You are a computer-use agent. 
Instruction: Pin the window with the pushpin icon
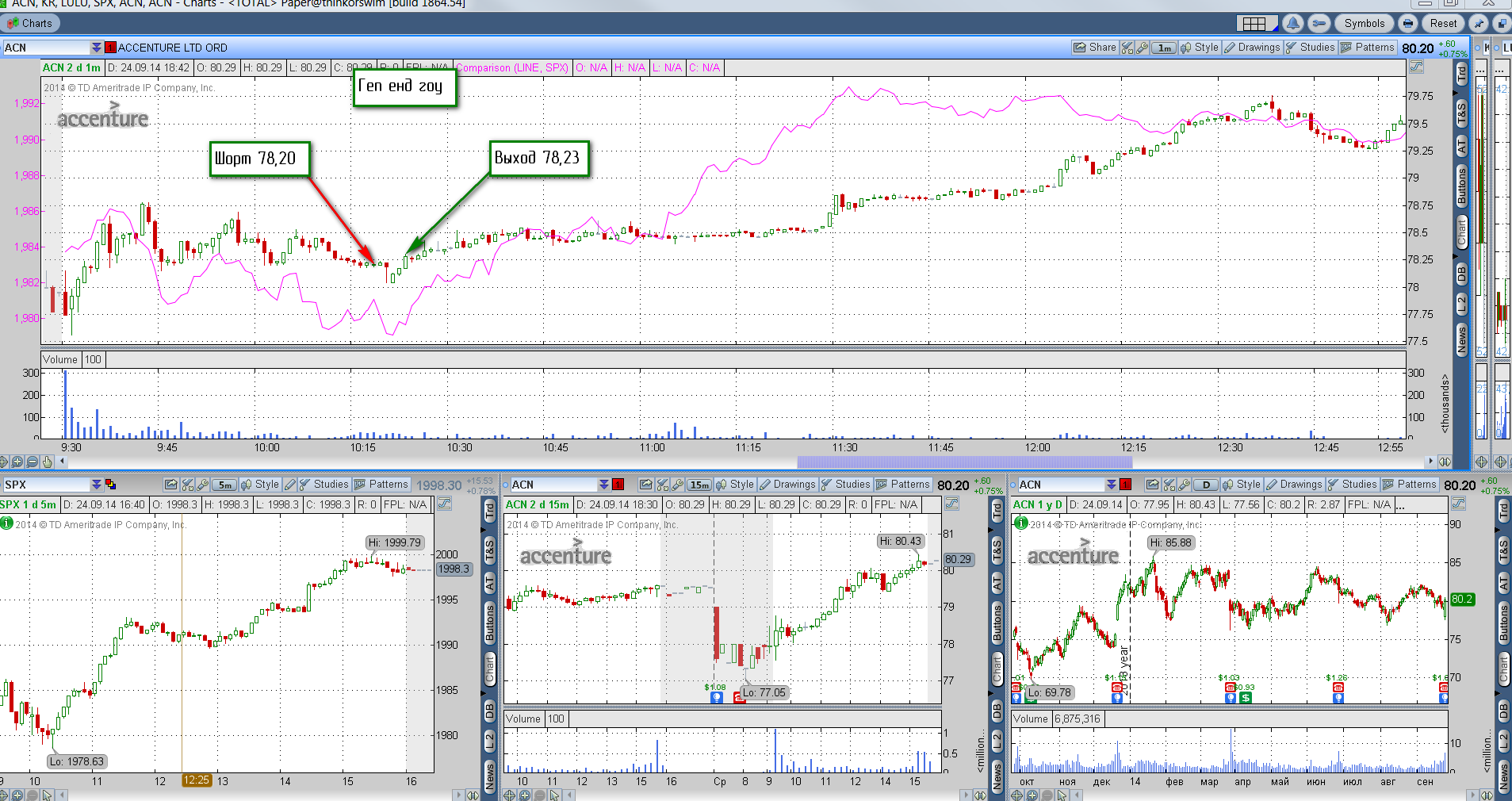tap(1478, 24)
